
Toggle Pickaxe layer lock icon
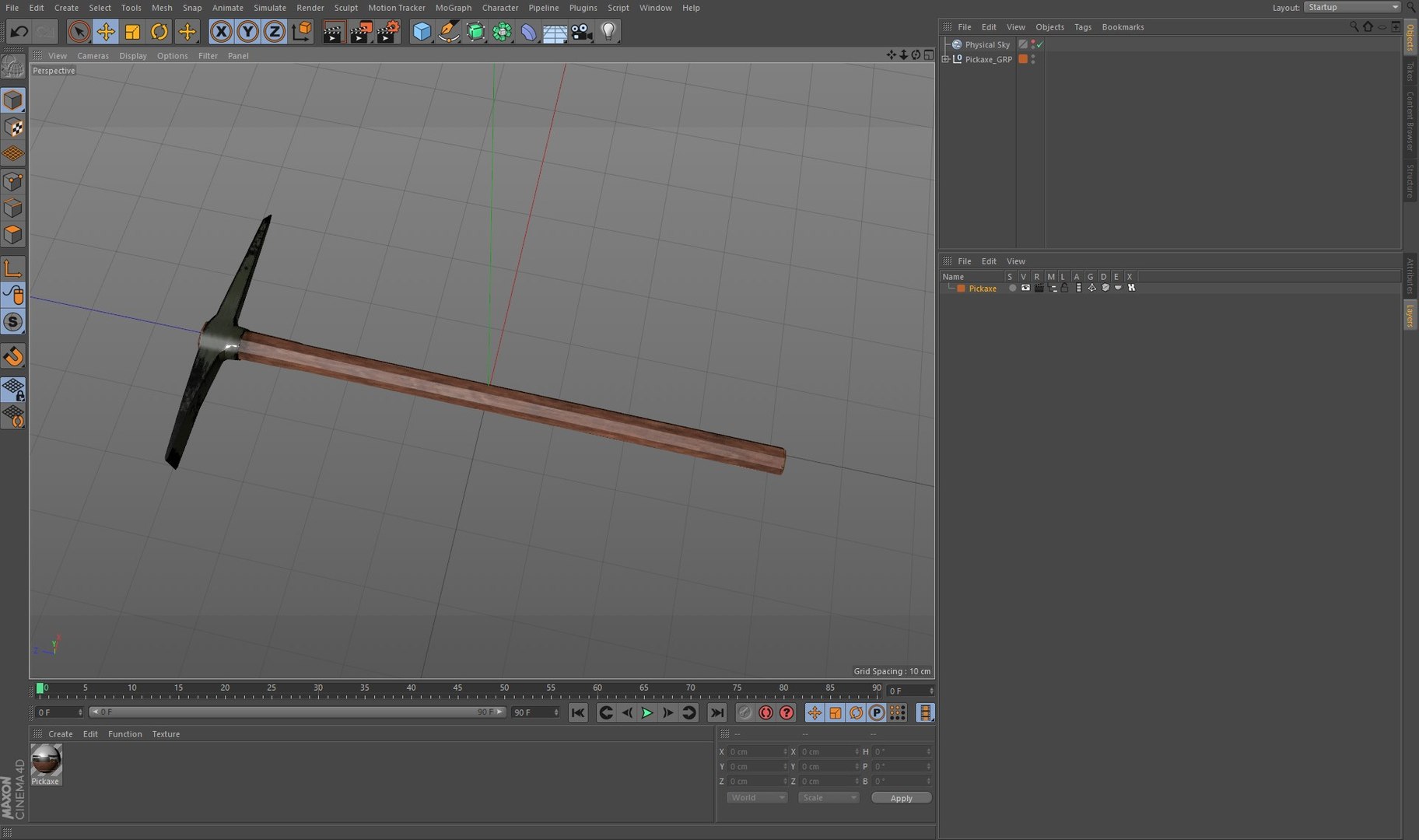tap(1065, 289)
